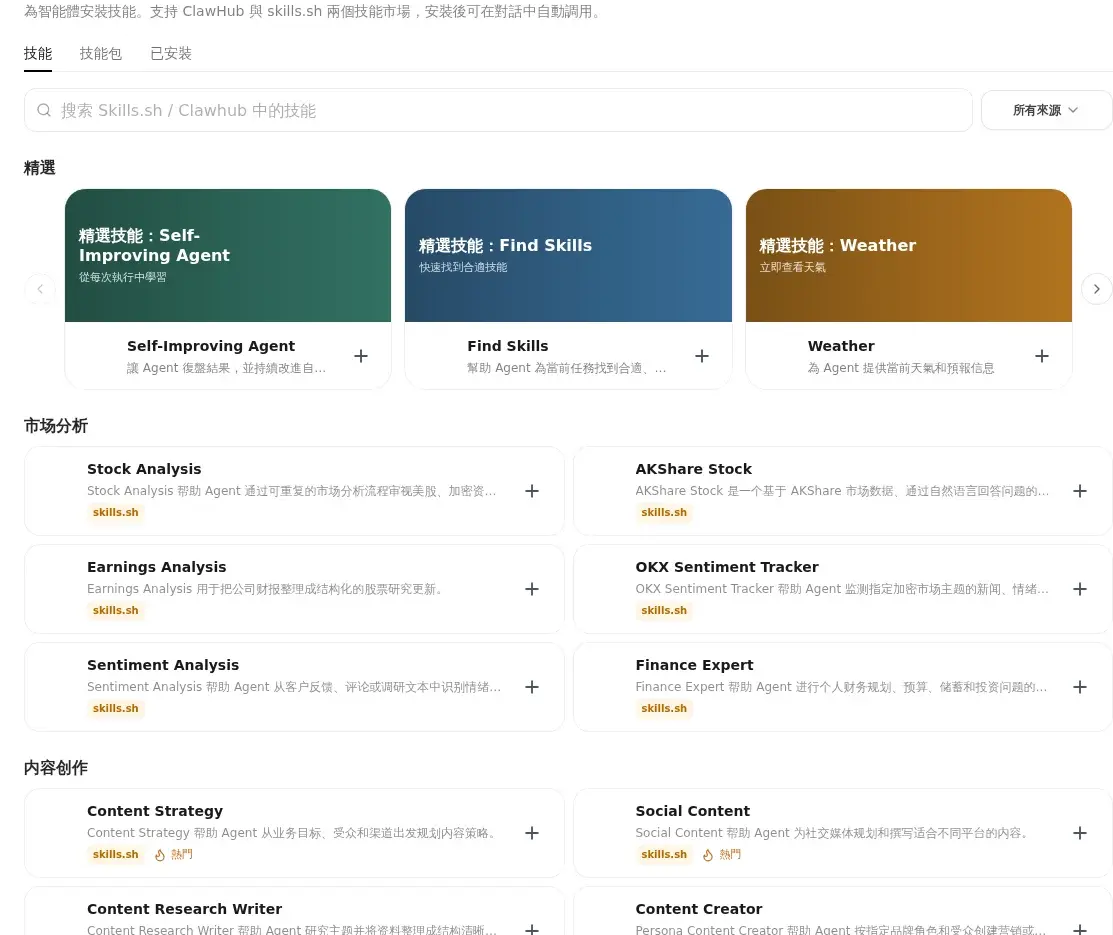
Task: Click the Find Skills card name below banner
Action: pos(508,346)
